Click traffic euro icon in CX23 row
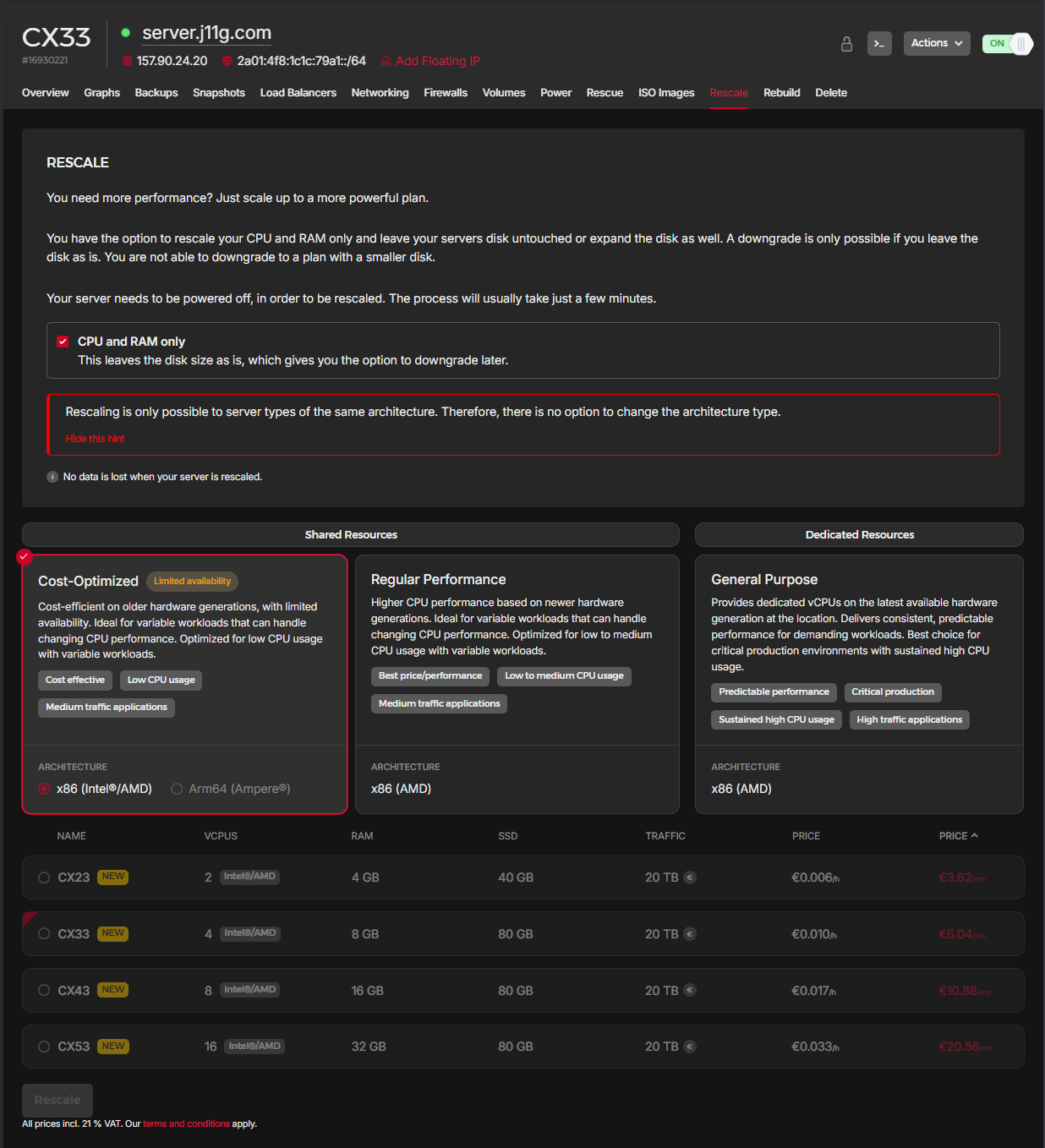Viewport: 1045px width, 1148px height. [690, 877]
